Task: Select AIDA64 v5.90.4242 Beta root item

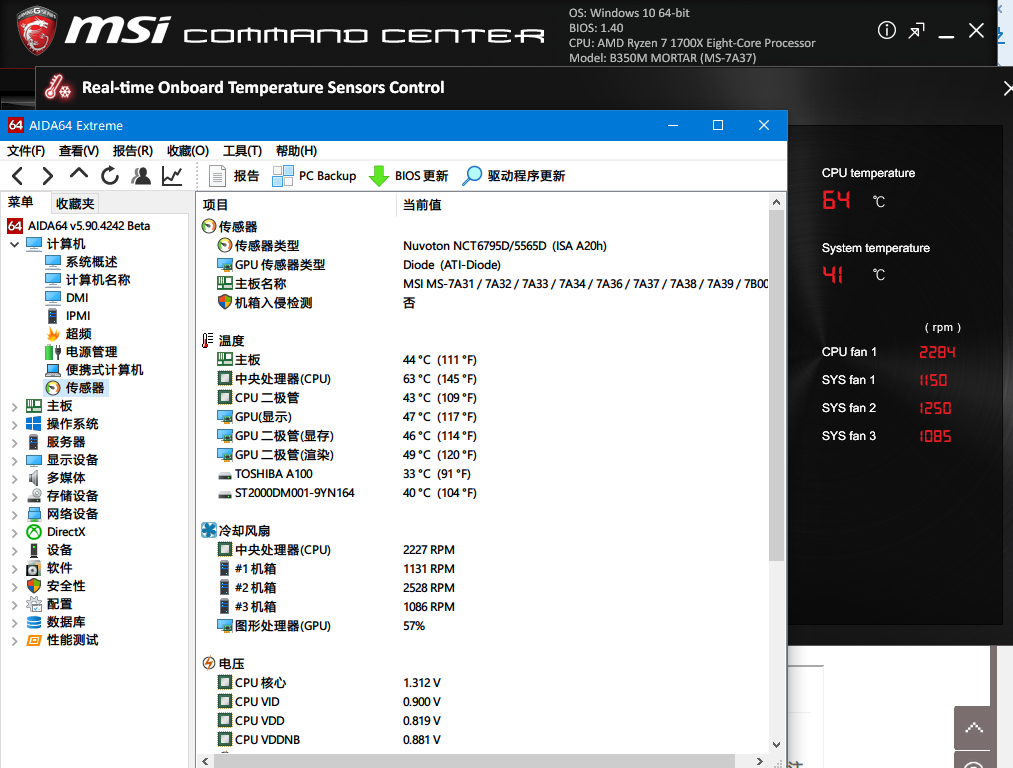Action: point(79,226)
